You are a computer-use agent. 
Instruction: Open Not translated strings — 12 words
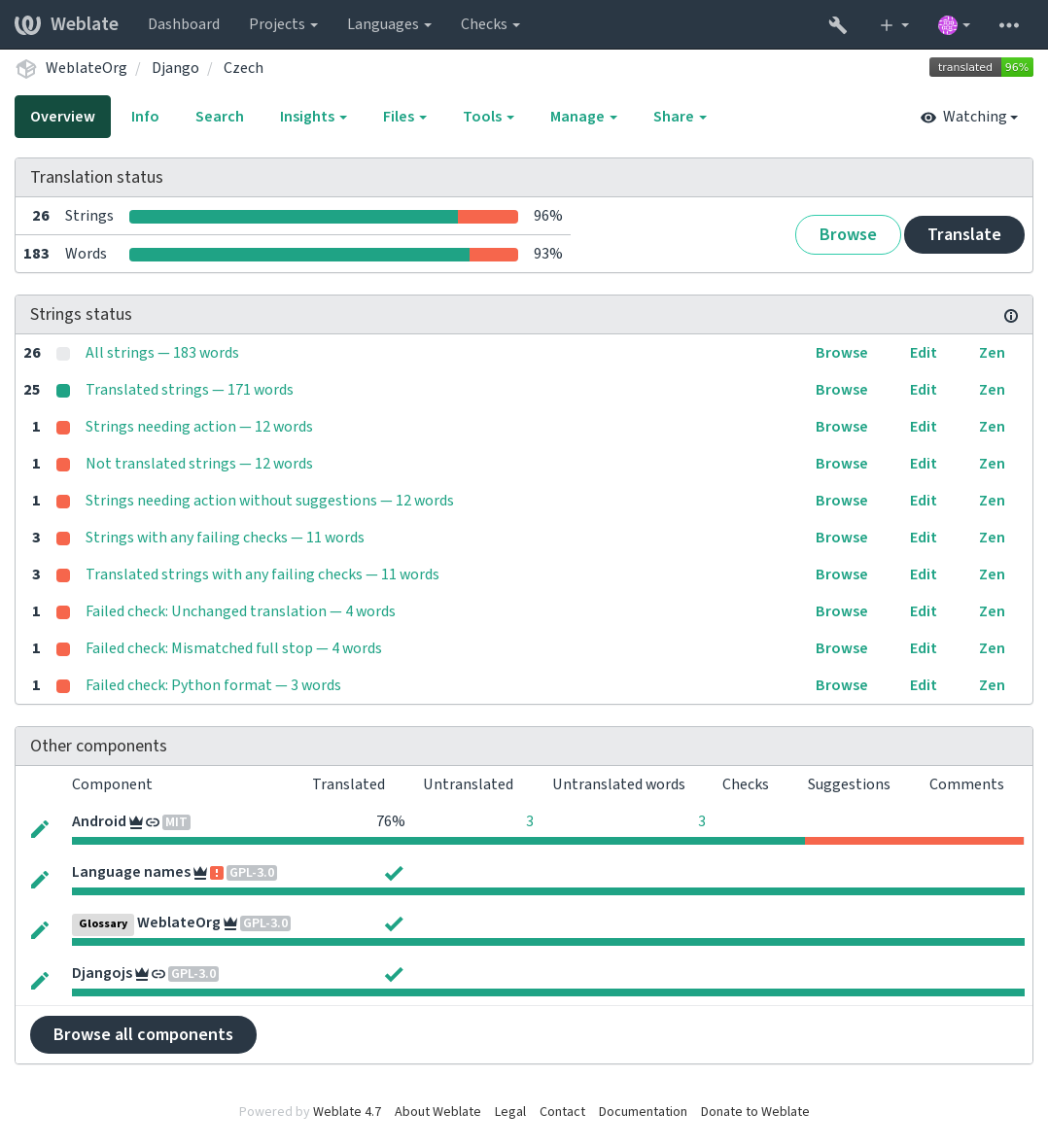pos(199,465)
